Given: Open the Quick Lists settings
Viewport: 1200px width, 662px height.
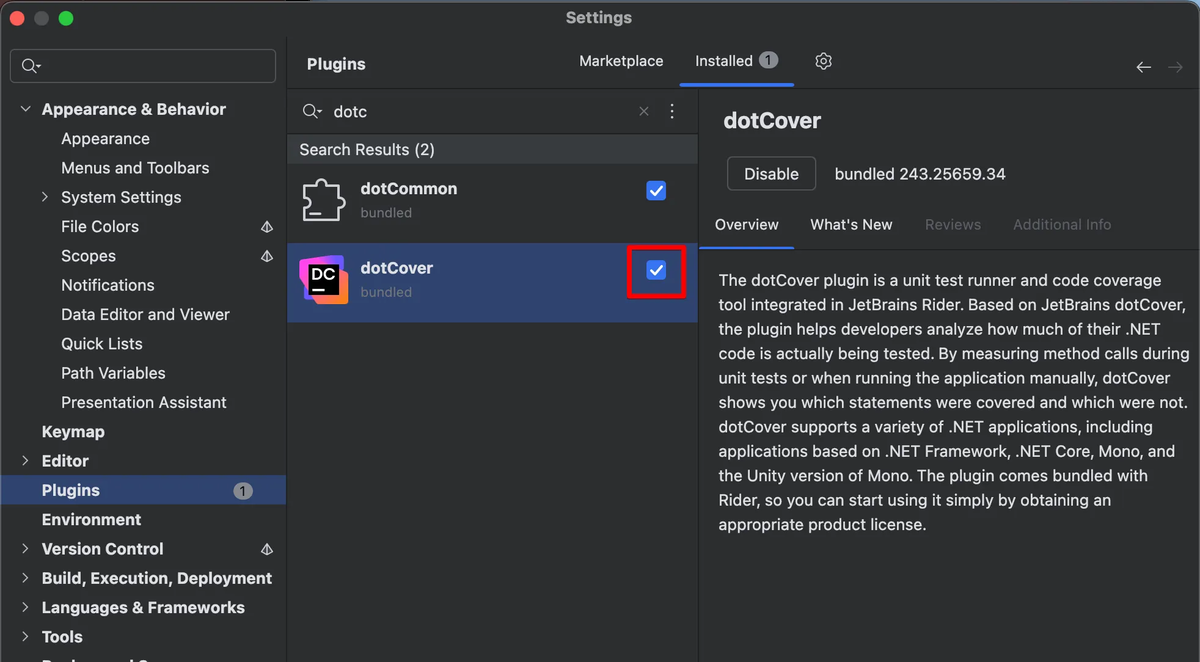Looking at the screenshot, I should [102, 344].
